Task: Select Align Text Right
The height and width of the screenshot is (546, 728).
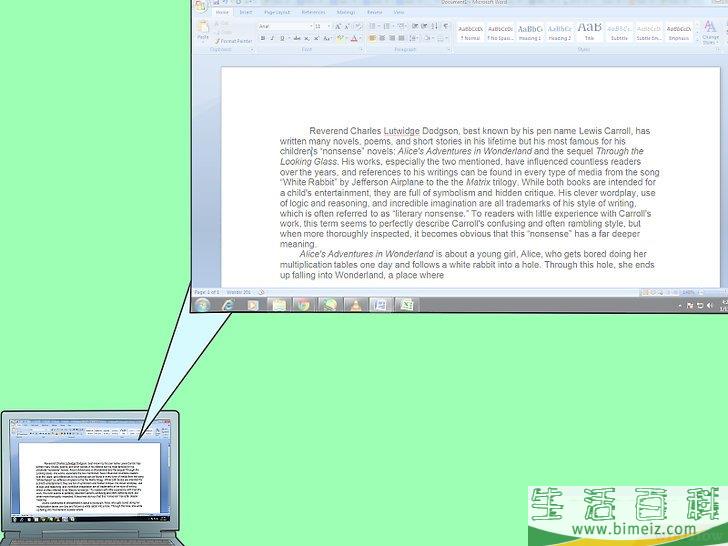Action: 392,38
